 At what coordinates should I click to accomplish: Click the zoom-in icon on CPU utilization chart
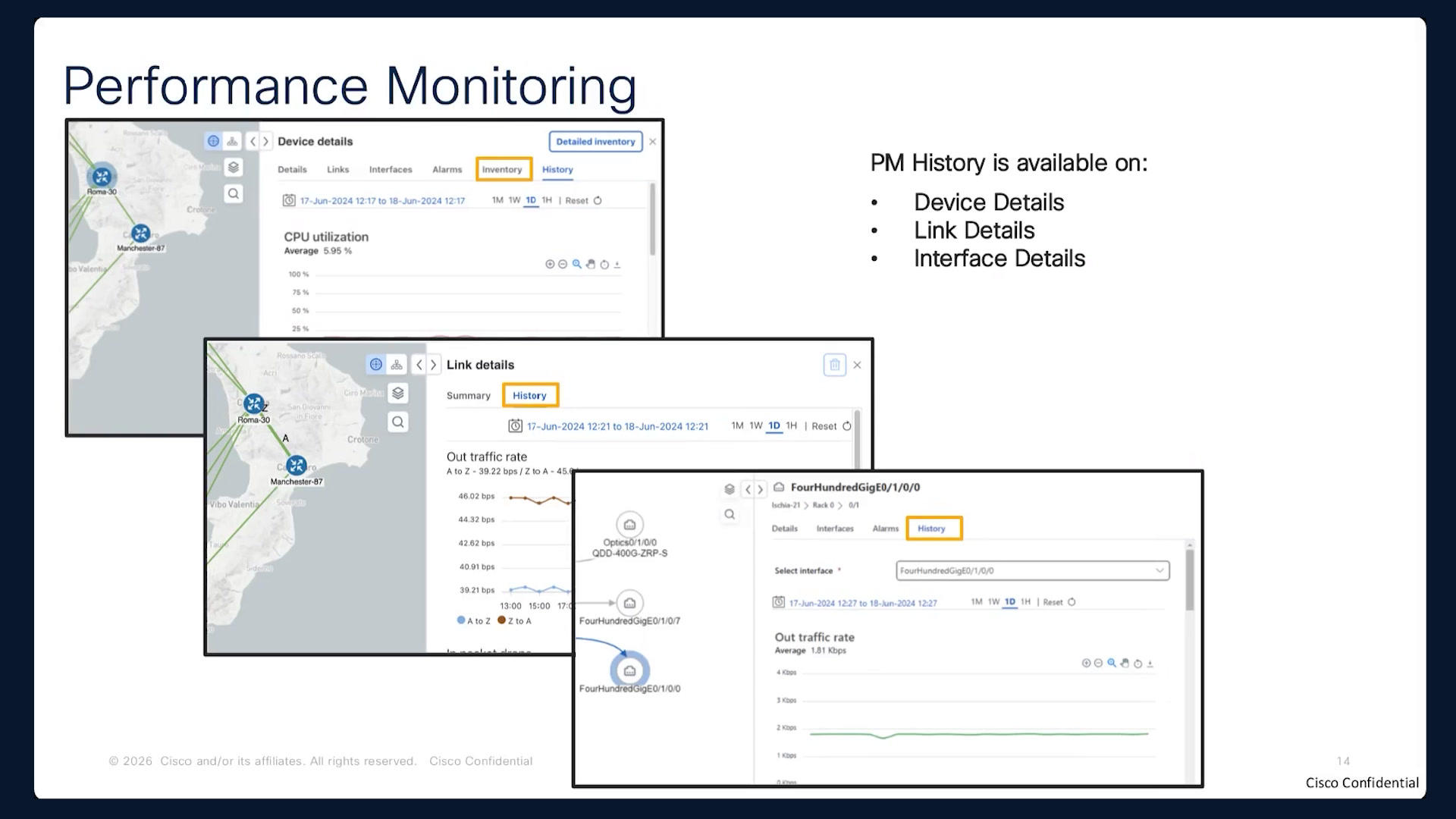[550, 265]
